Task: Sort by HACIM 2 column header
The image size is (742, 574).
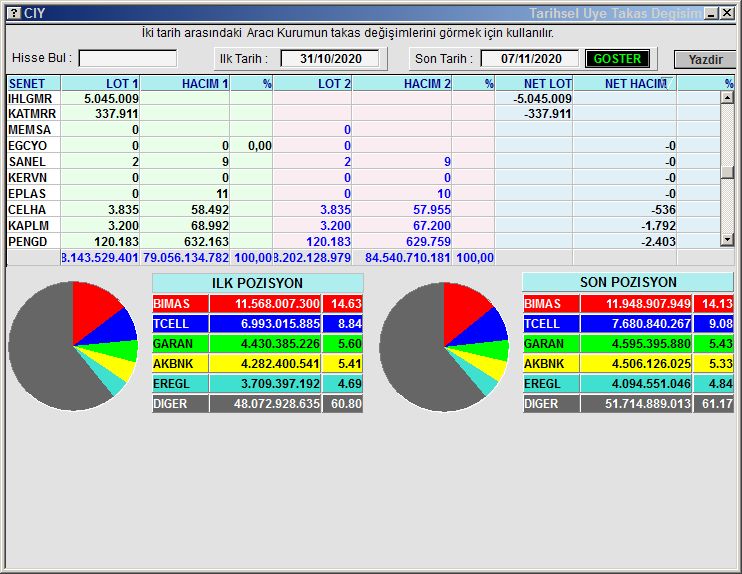Action: click(x=402, y=84)
